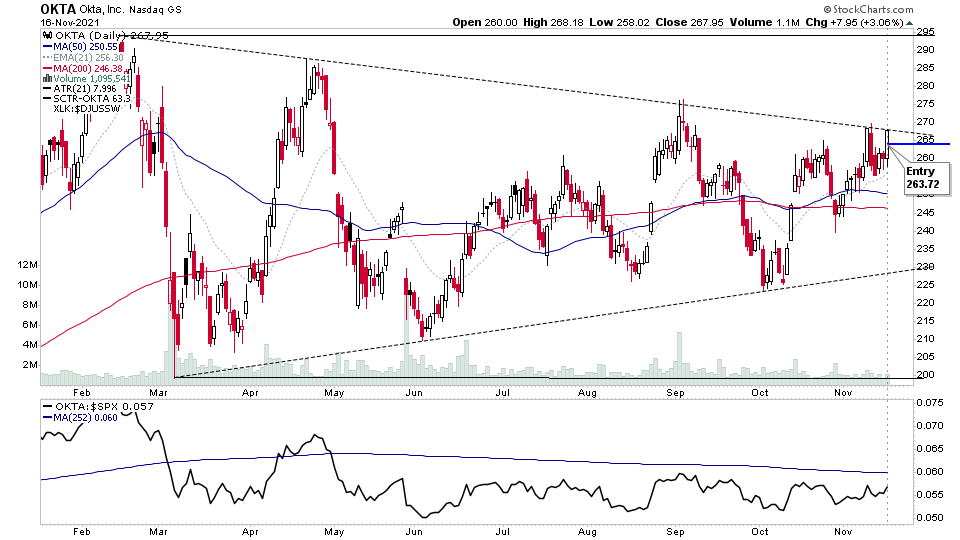Click the 0.065 ratio axis label
The image size is (960, 540).
pyautogui.click(x=929, y=449)
